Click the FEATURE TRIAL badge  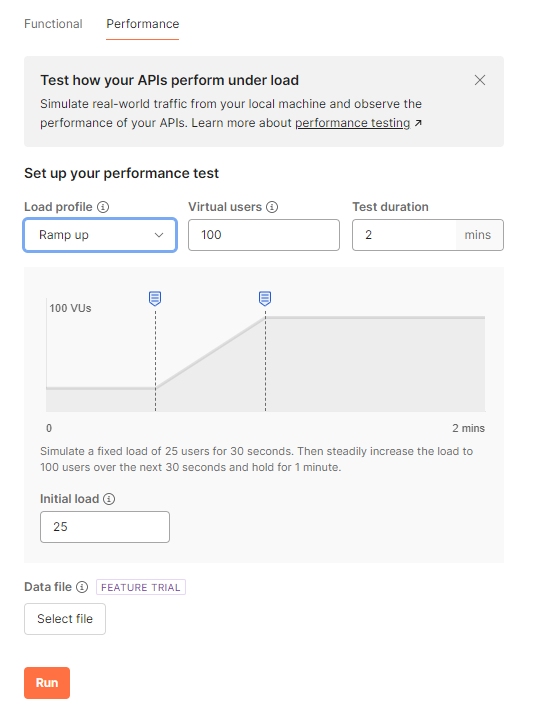(141, 587)
